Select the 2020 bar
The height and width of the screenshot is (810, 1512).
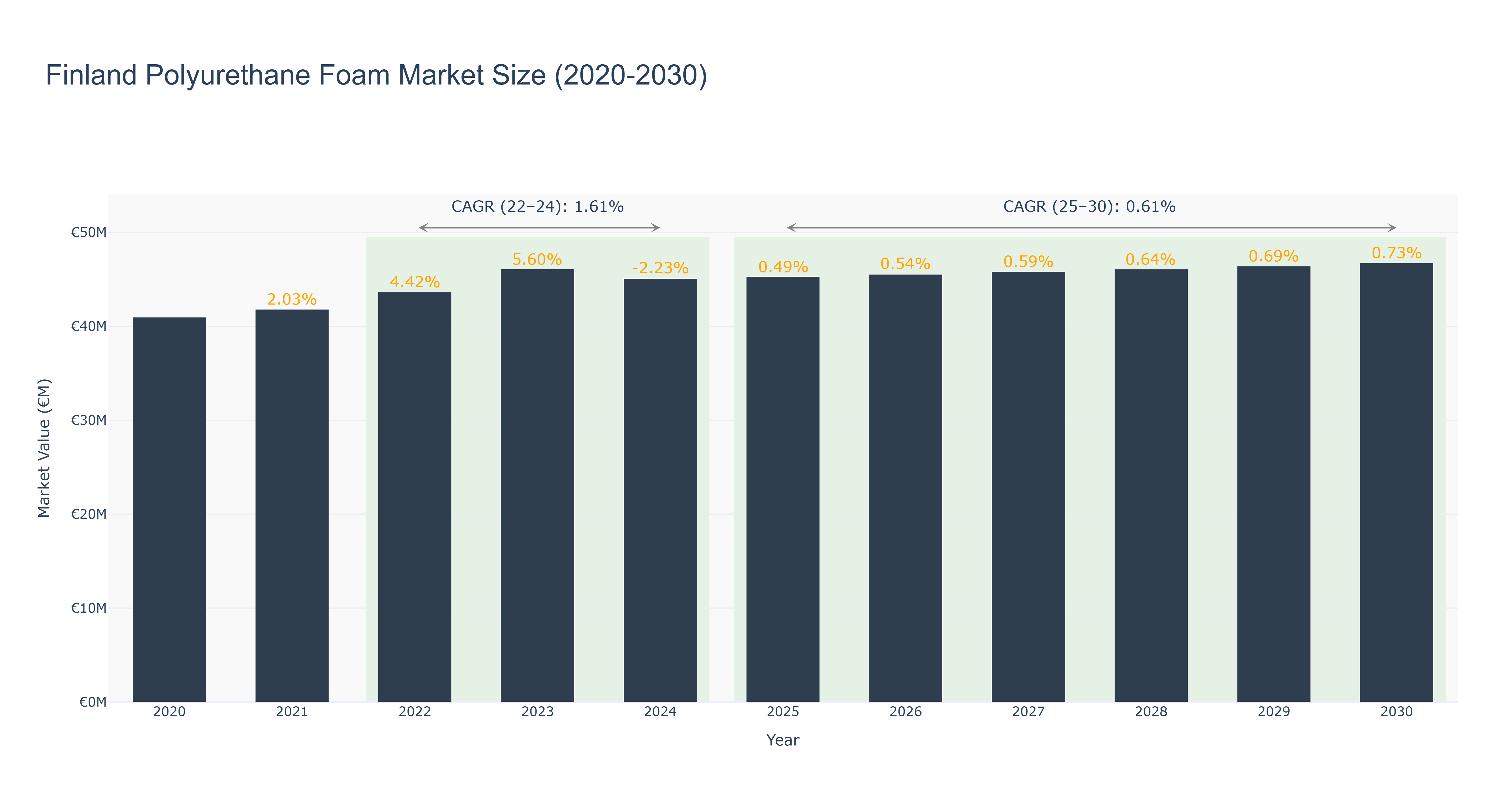[169, 509]
